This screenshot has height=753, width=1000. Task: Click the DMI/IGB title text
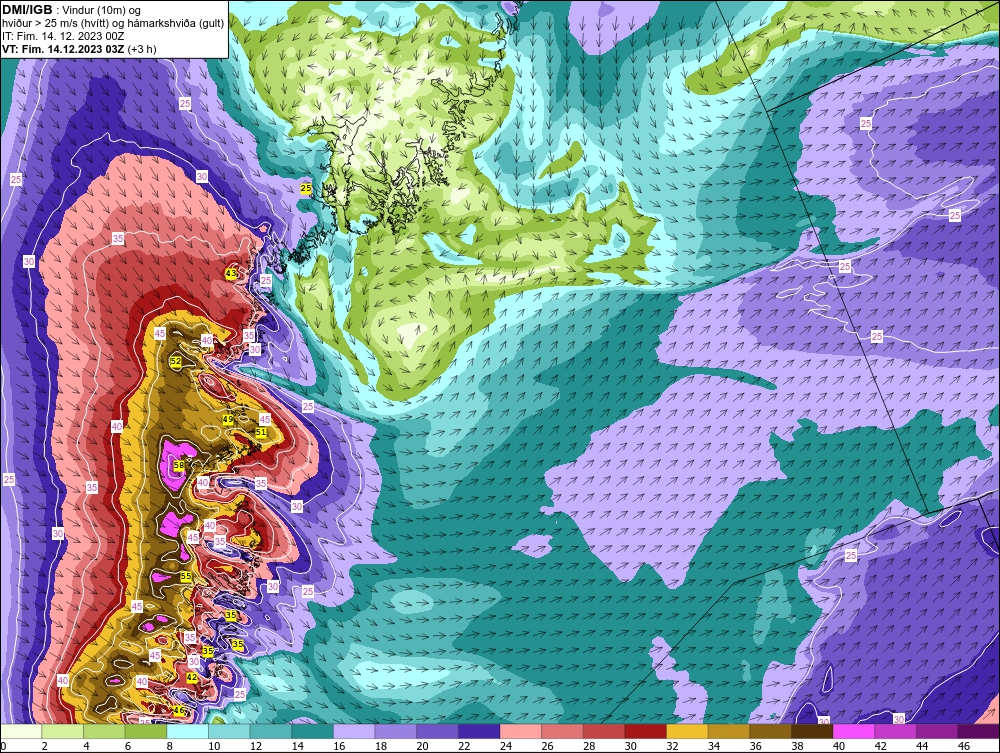[27, 10]
